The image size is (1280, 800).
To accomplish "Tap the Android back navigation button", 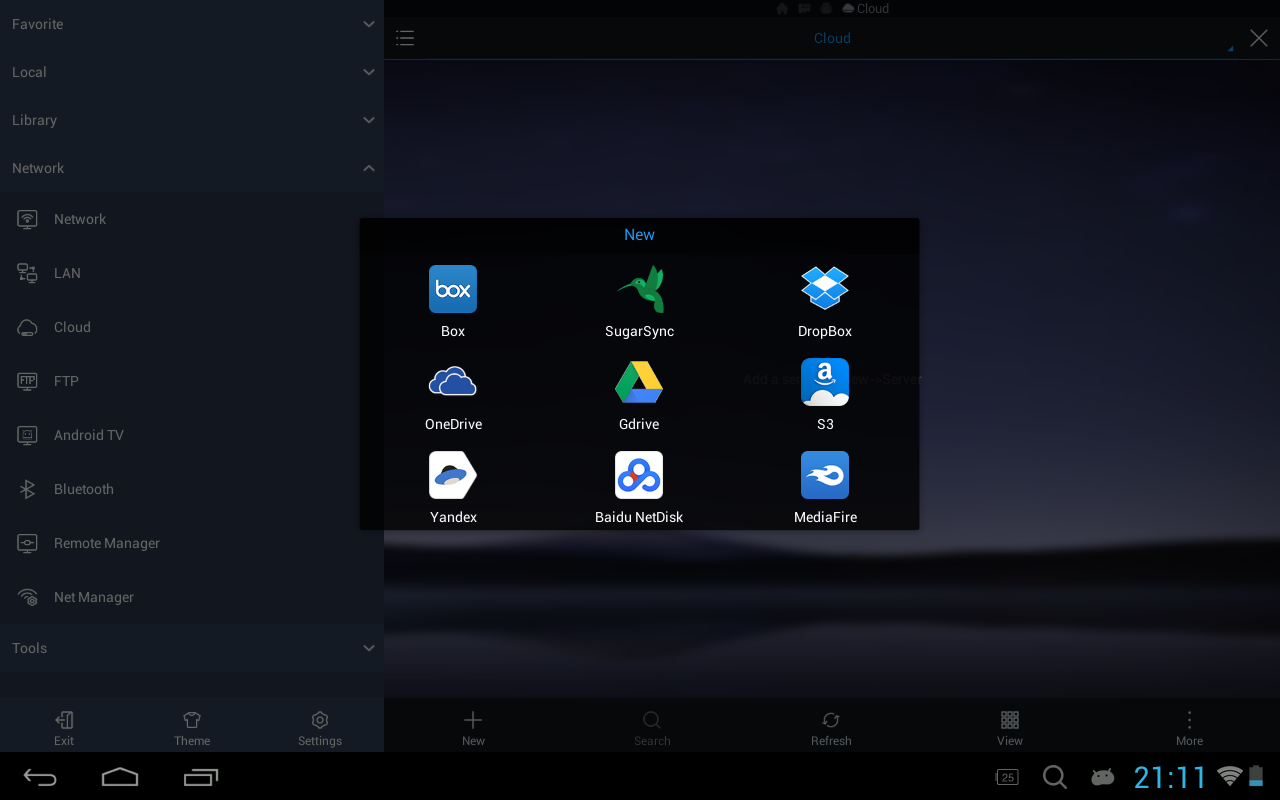I will [x=41, y=777].
